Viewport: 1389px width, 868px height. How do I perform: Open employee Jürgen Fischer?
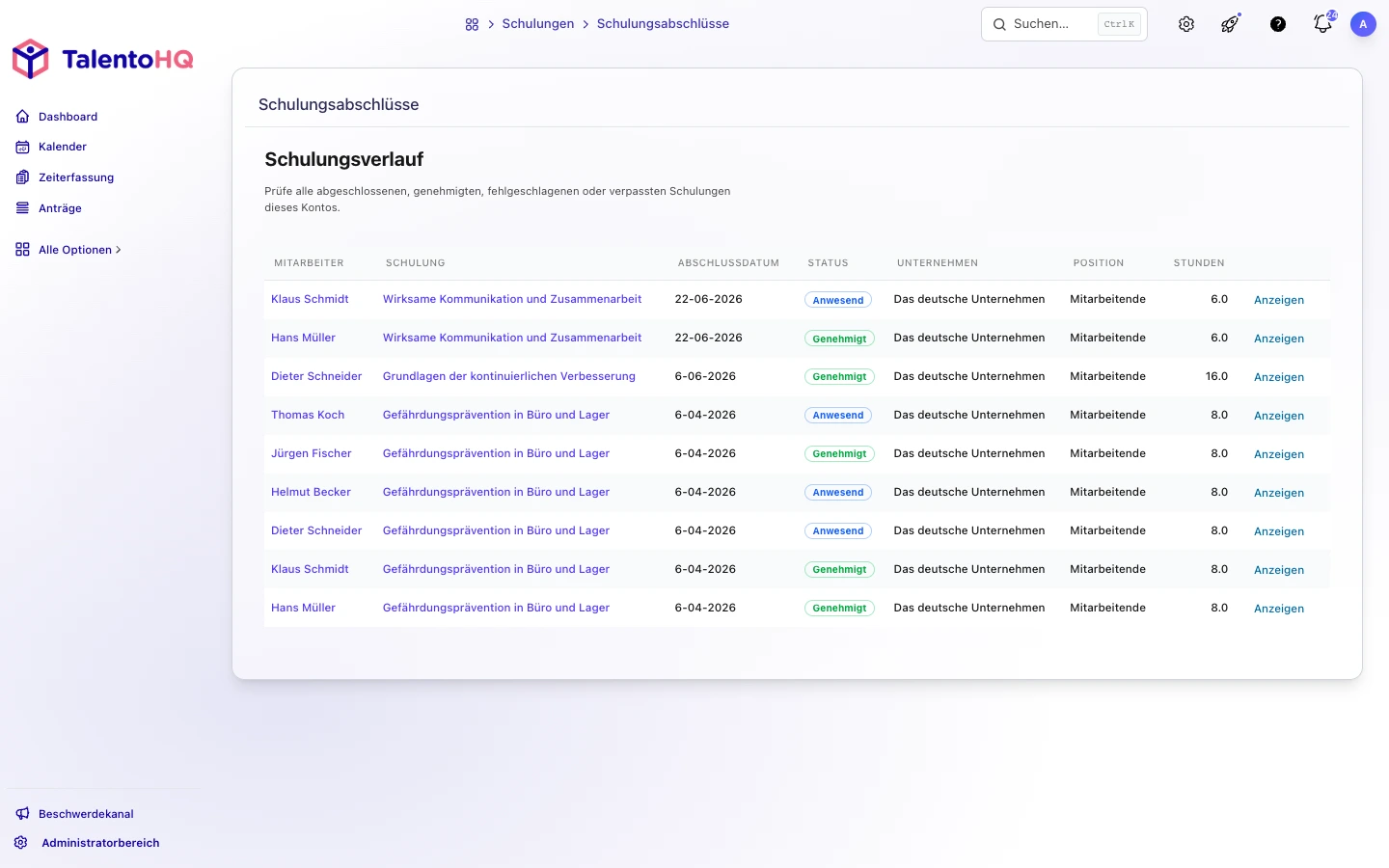point(312,453)
